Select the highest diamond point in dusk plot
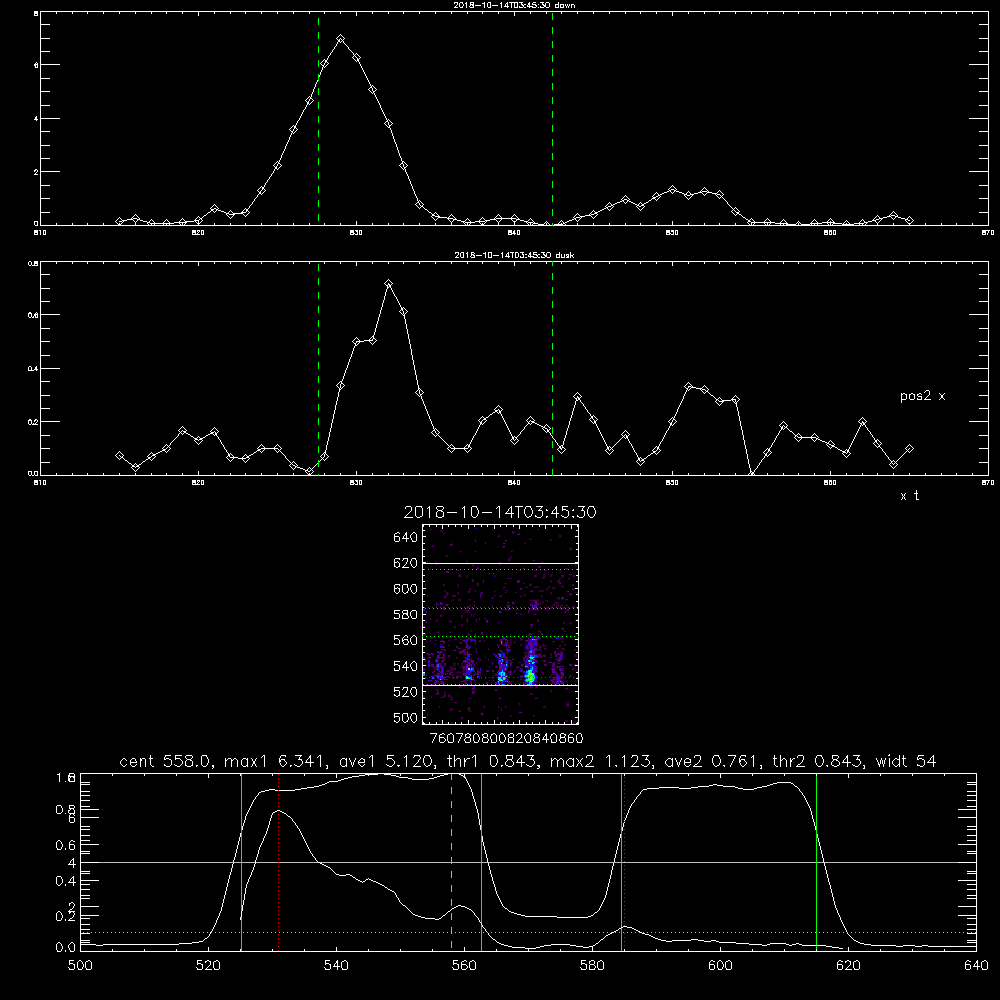The height and width of the screenshot is (1000, 1000). 388,283
